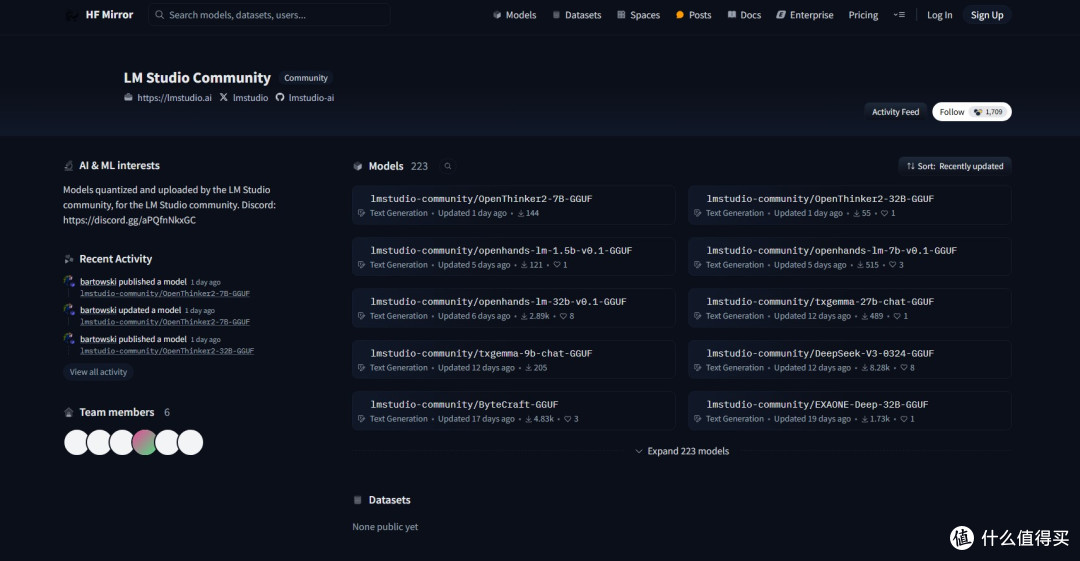
Task: Expand 223 models list
Action: pos(682,451)
